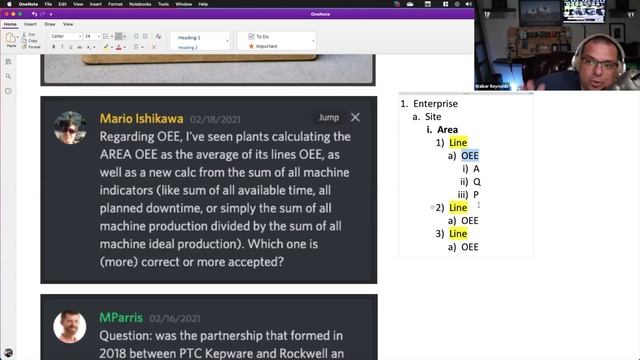Collapse the second Line outline item handle
Viewport: 640px width, 360px height.
432,207
